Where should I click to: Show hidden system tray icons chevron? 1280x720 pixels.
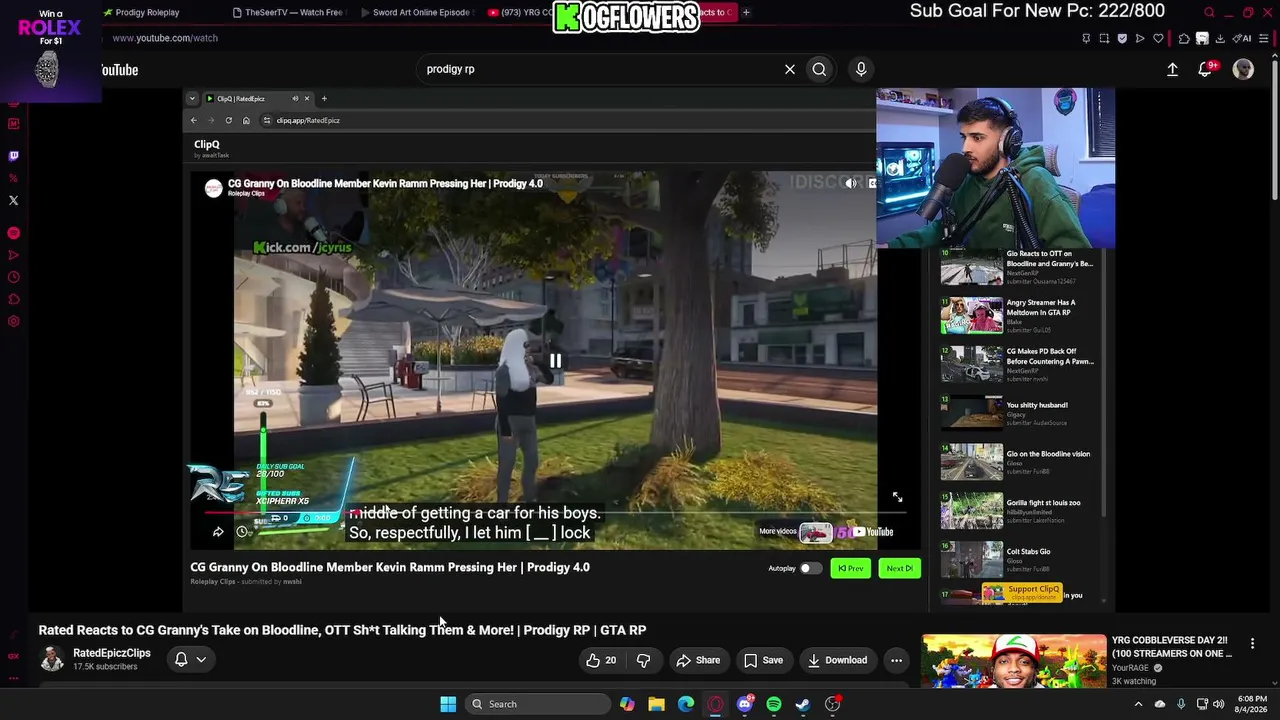[x=1138, y=704]
